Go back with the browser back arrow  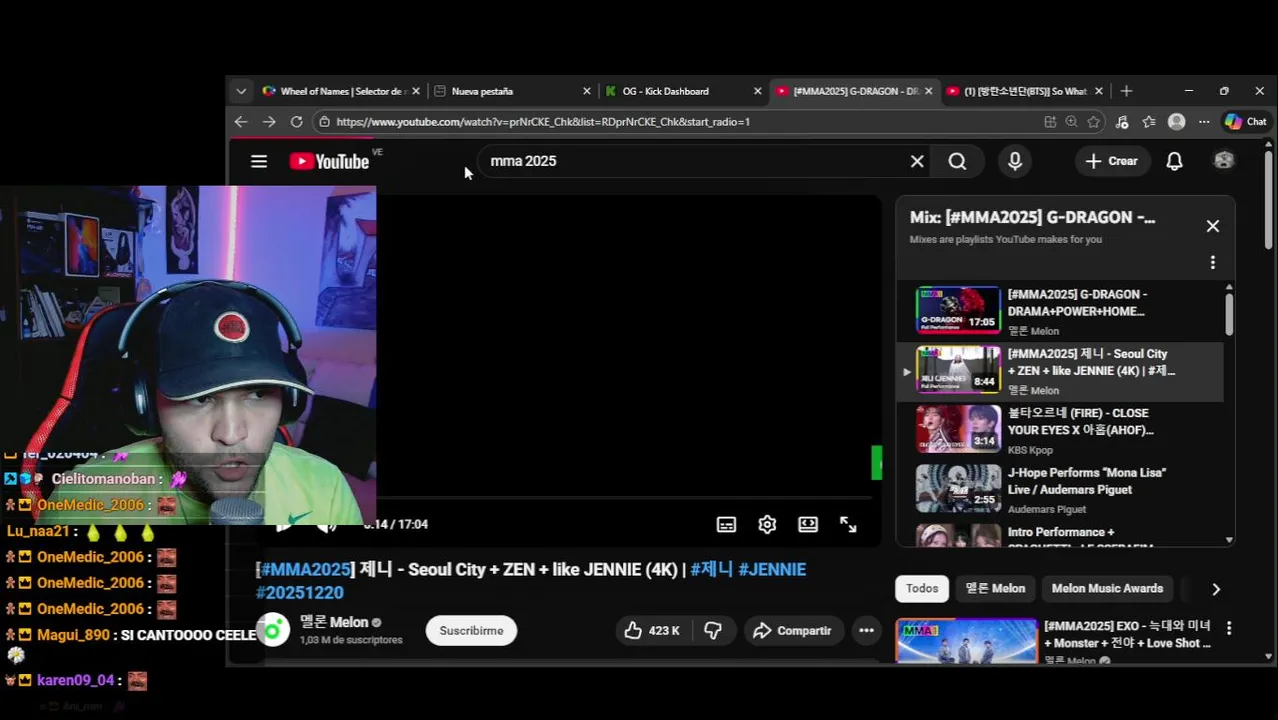[241, 121]
